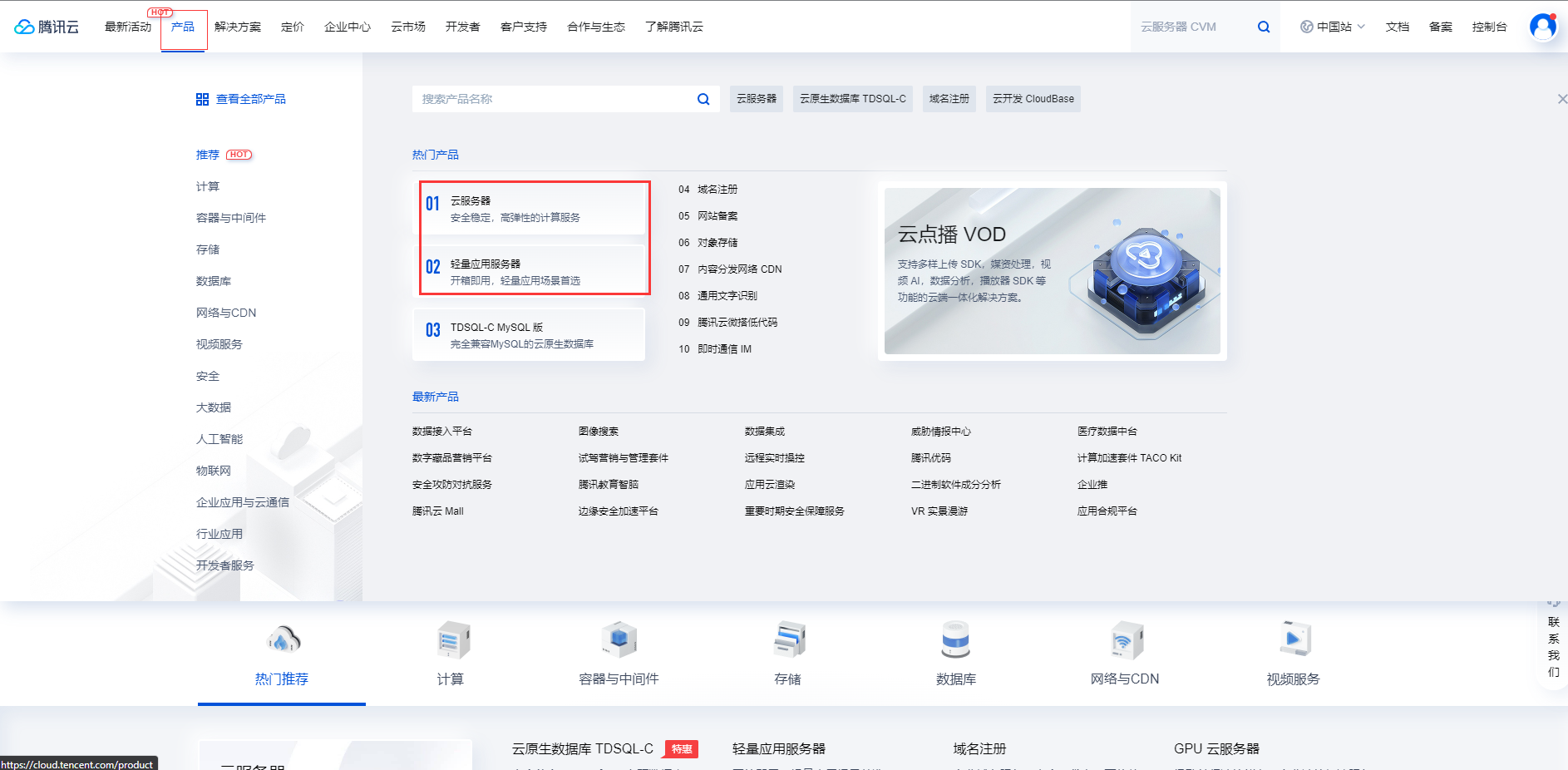The width and height of the screenshot is (1568, 770).
Task: Click the 云点播 VOD banner
Action: pyautogui.click(x=1053, y=271)
